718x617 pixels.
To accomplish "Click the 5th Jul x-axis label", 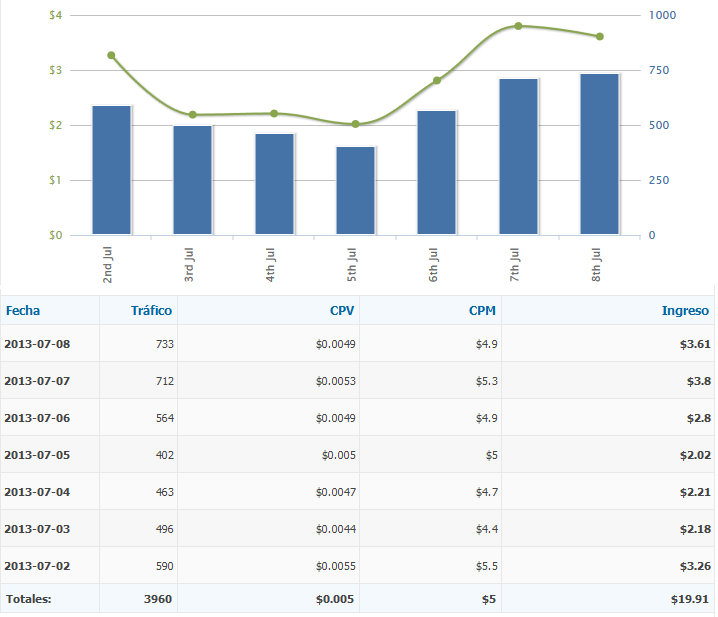I will [351, 265].
